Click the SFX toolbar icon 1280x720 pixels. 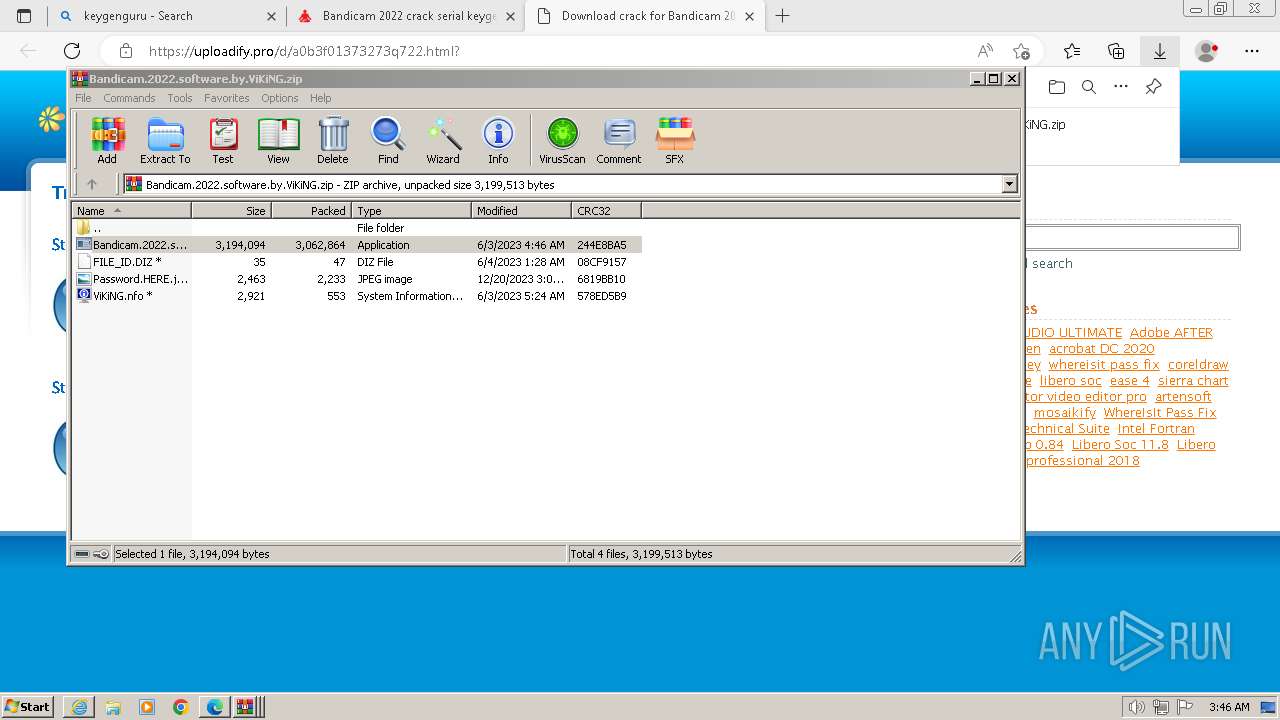click(675, 140)
